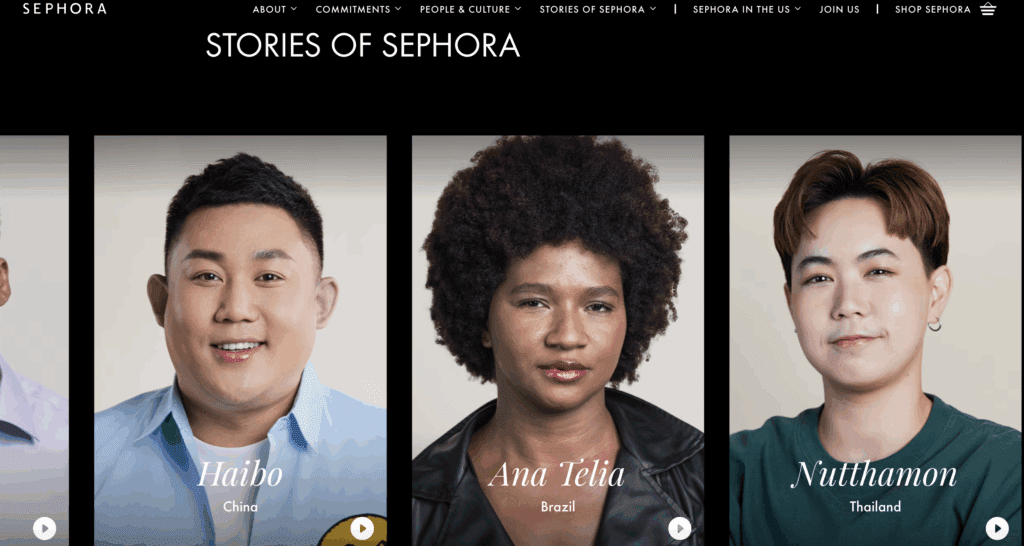This screenshot has height=546, width=1024.
Task: Expand the Stories of Sephora chevron
Action: point(653,9)
